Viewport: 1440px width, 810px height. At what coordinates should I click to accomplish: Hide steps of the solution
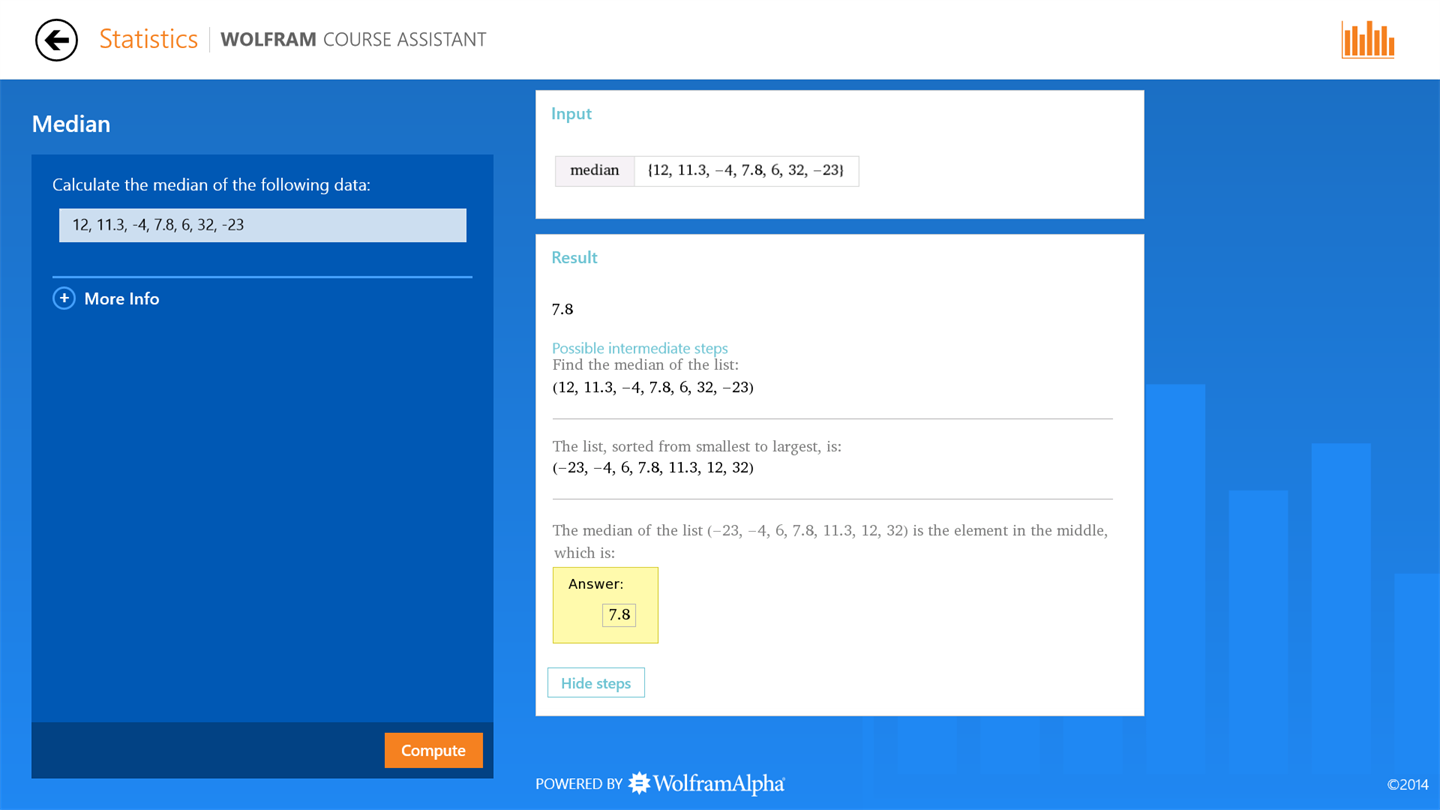coord(596,683)
